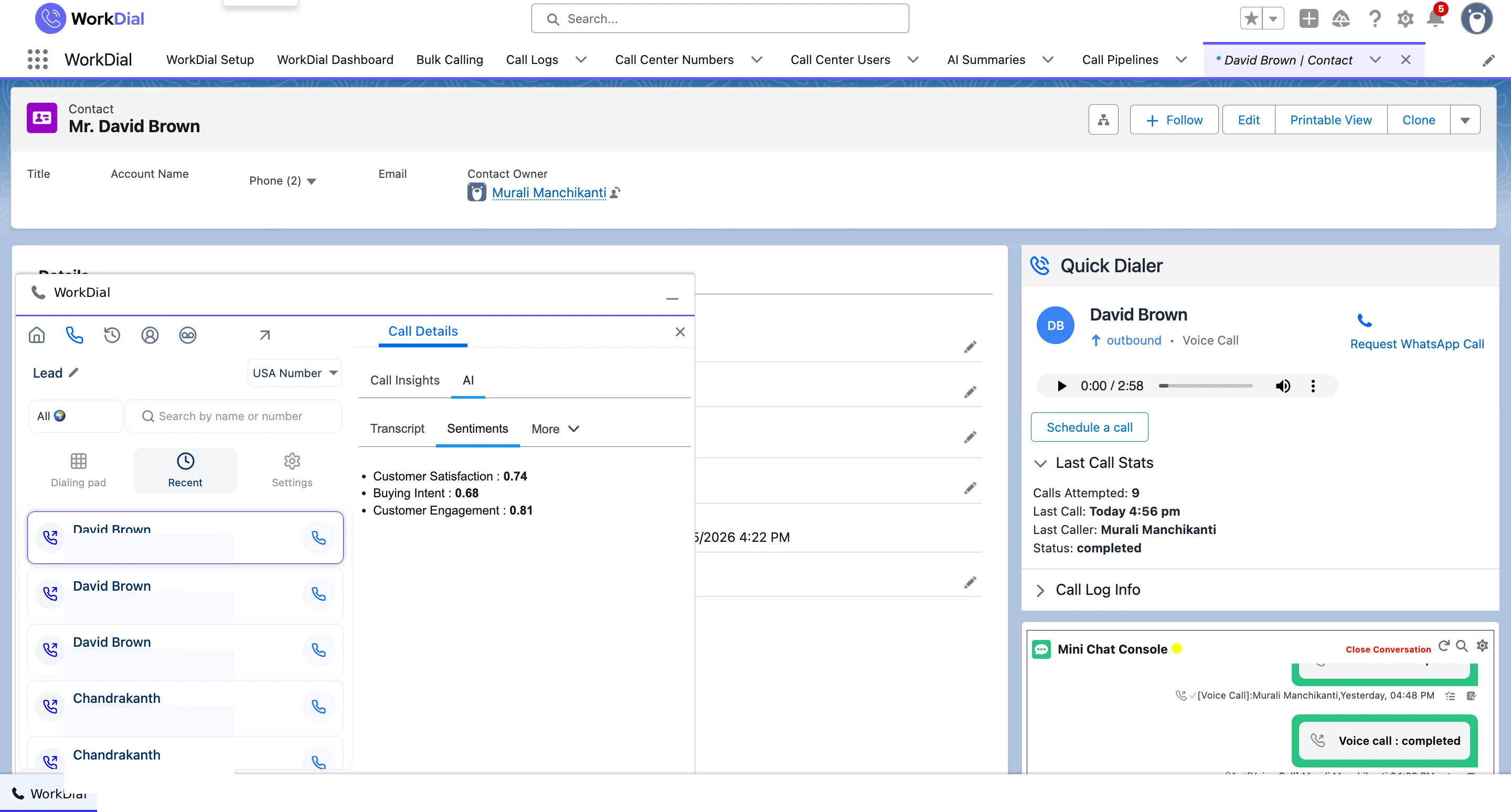Screen dimensions: 1511x812
Task: Click the Edit button
Action: point(1249,120)
